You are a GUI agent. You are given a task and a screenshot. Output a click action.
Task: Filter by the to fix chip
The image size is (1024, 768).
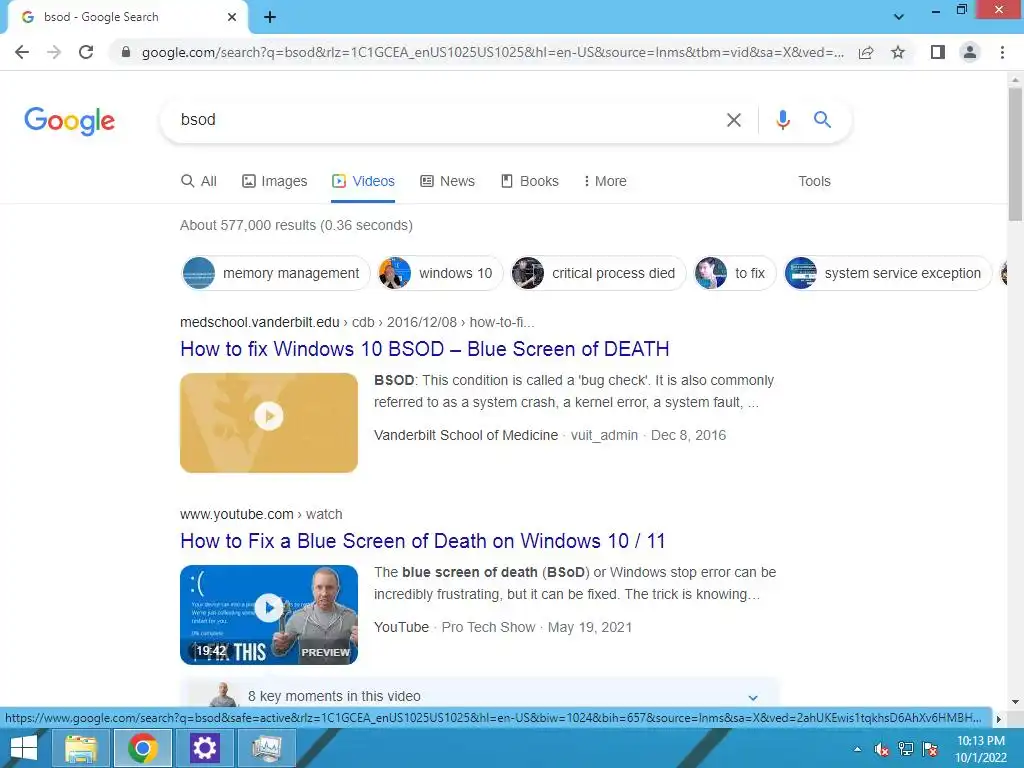coord(735,273)
